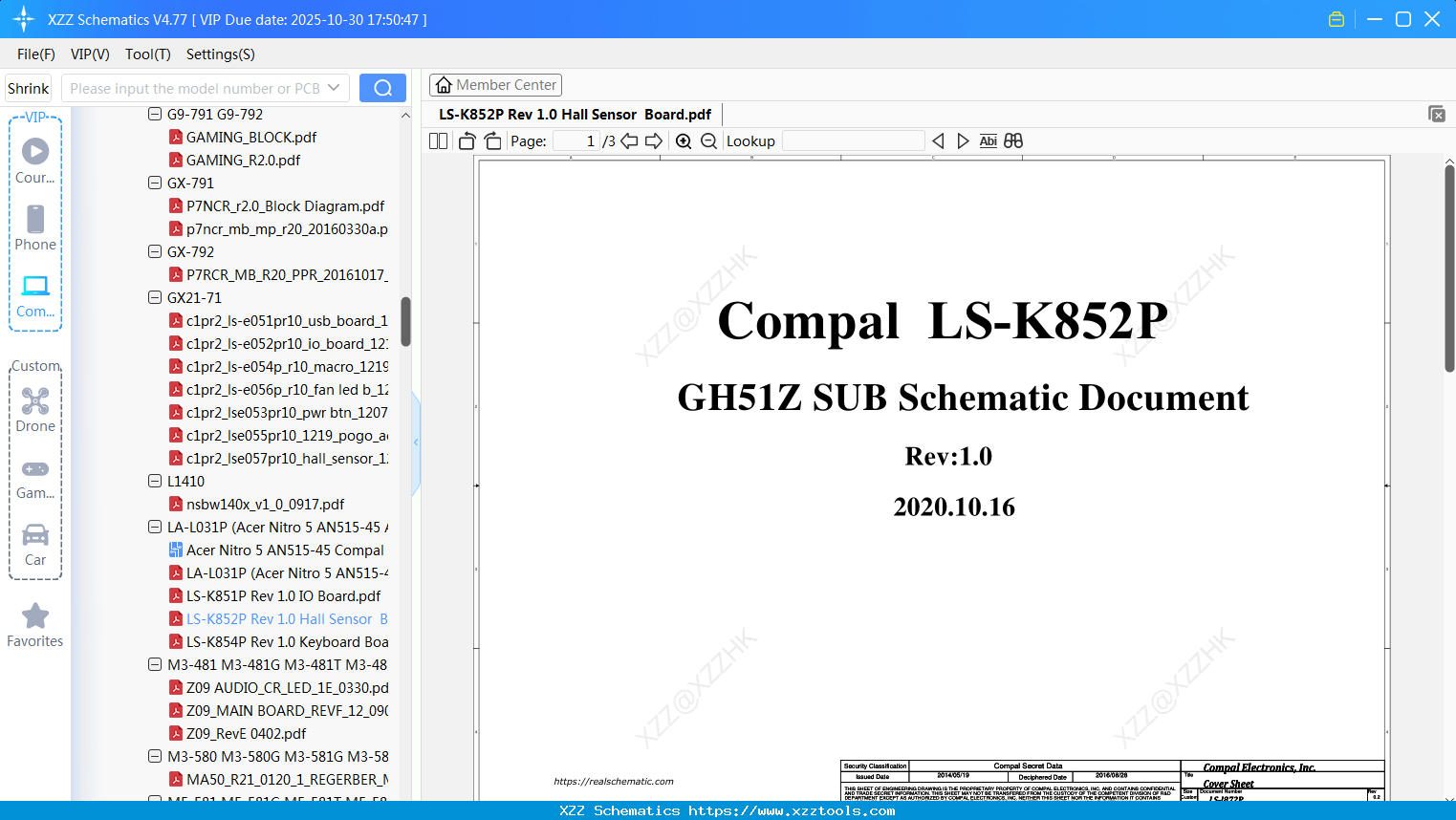Viewport: 1456px width, 820px height.
Task: Click the document viewer scrollbar thumb
Action: (1449, 269)
